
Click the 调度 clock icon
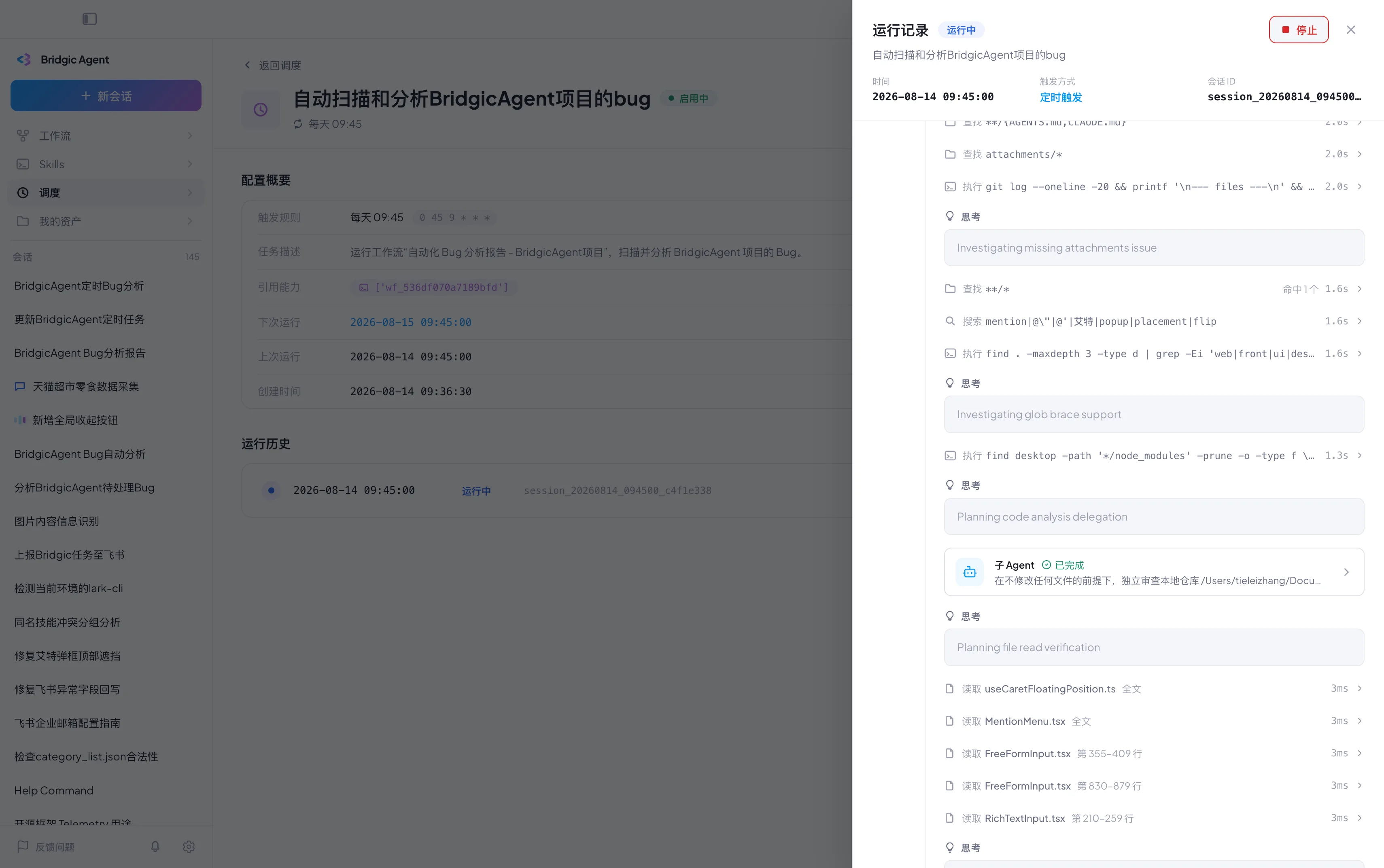pos(23,193)
